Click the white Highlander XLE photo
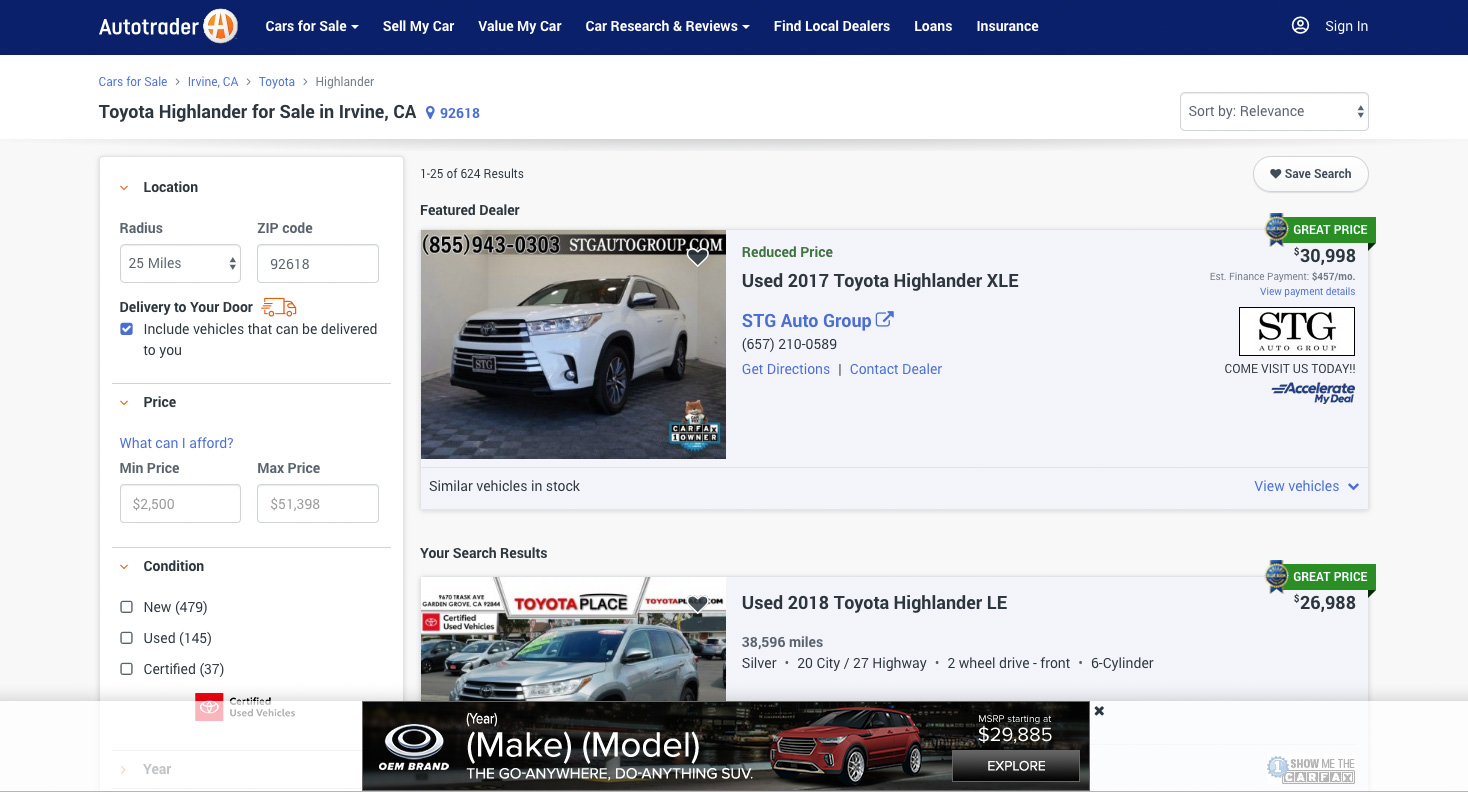Screen dimensions: 1468x792 click(573, 345)
